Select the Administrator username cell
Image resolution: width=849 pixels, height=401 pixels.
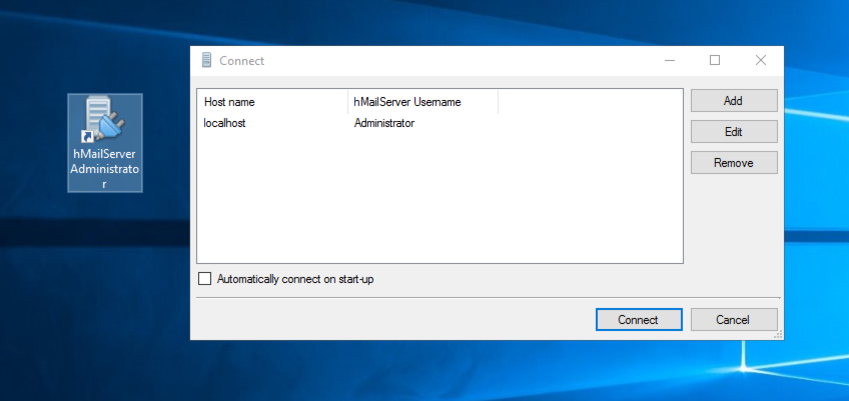point(384,123)
